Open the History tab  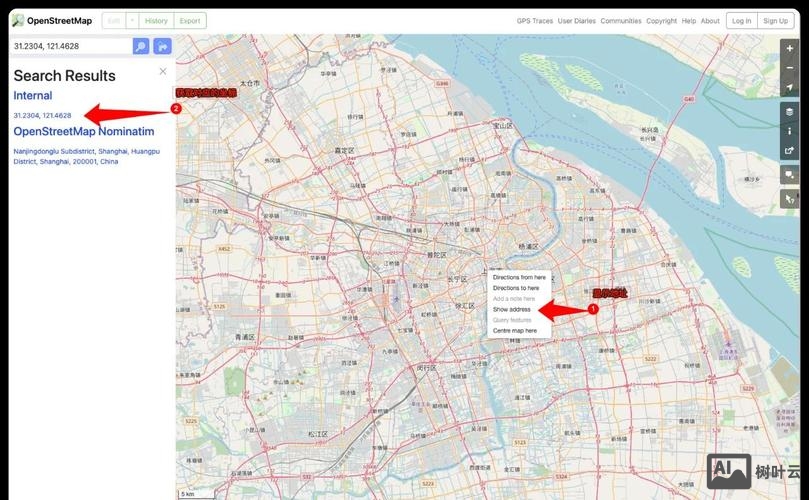point(156,20)
